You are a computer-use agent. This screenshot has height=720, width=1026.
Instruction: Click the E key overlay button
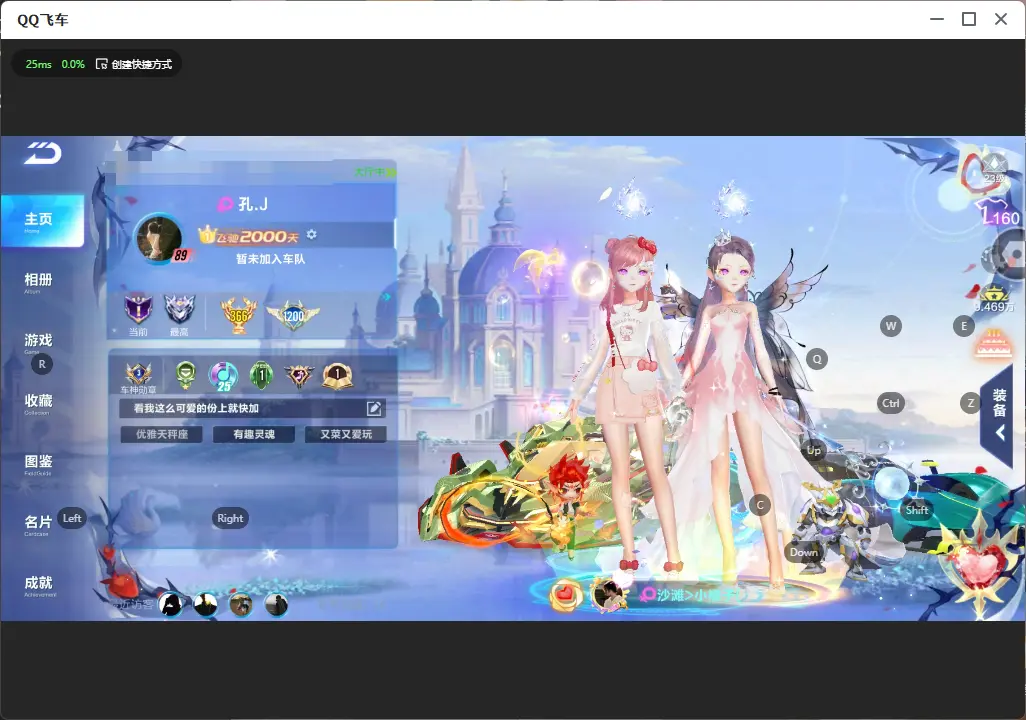963,326
